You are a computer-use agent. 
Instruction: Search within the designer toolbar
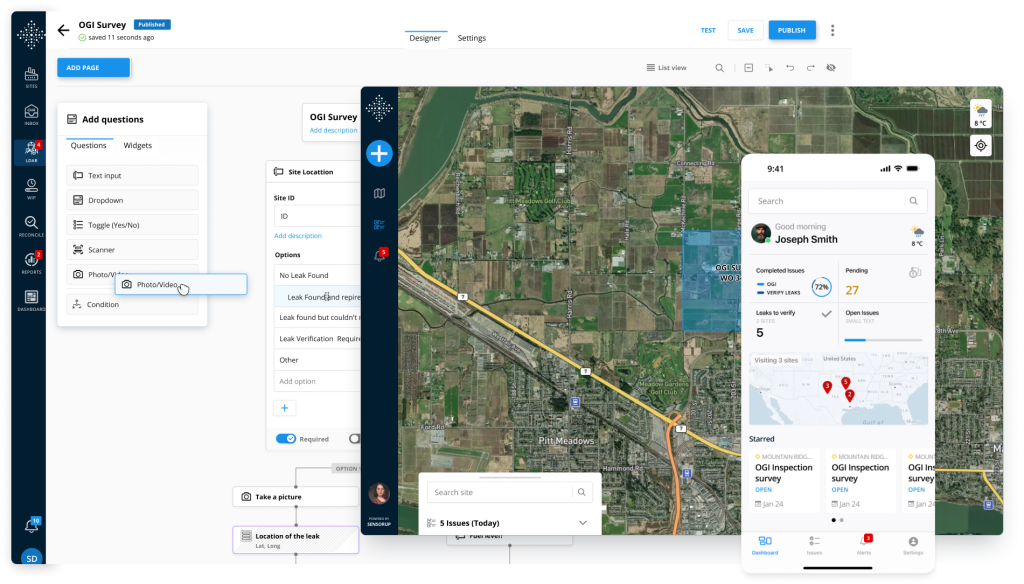[719, 68]
